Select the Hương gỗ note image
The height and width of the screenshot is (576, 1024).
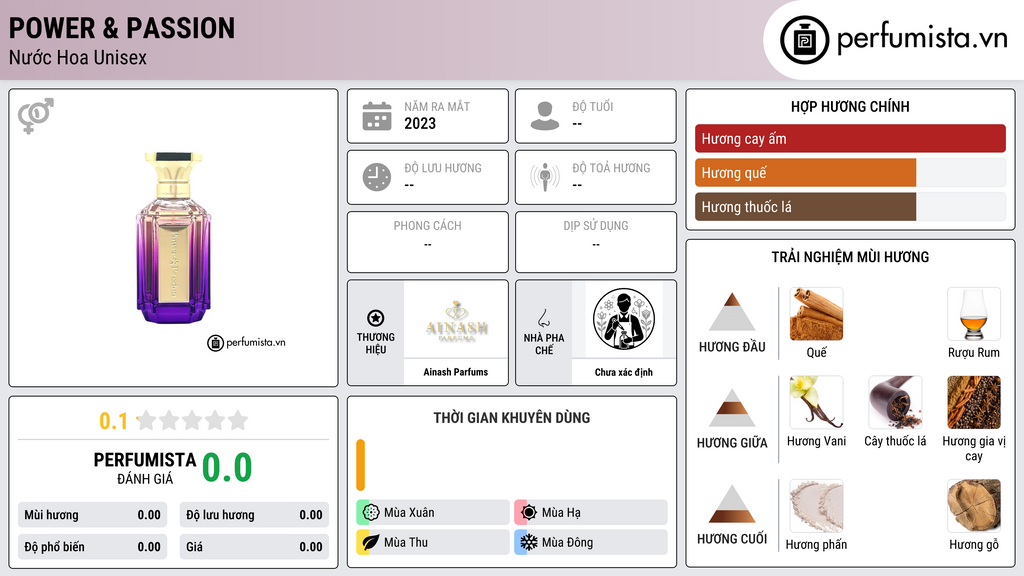974,506
